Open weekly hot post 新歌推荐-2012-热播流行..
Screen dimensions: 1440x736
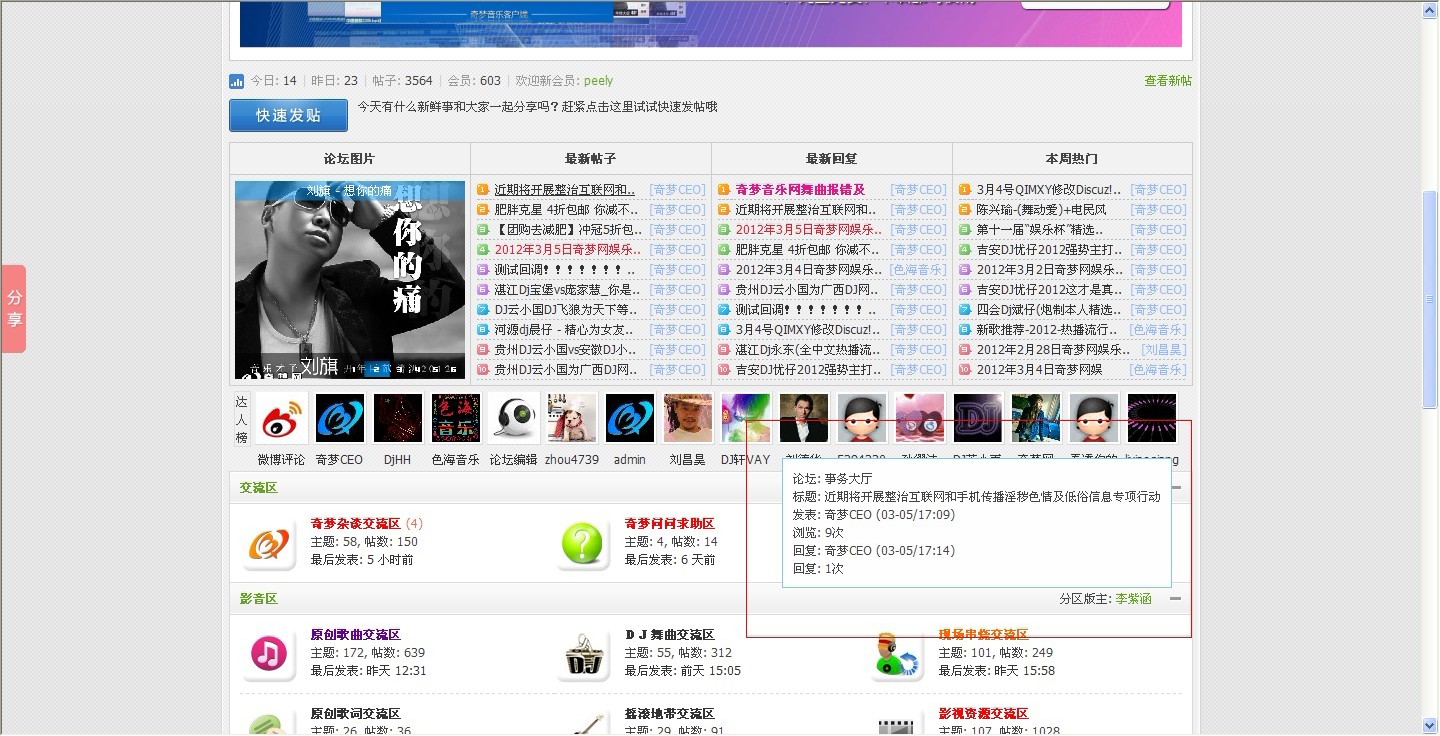(1047, 330)
